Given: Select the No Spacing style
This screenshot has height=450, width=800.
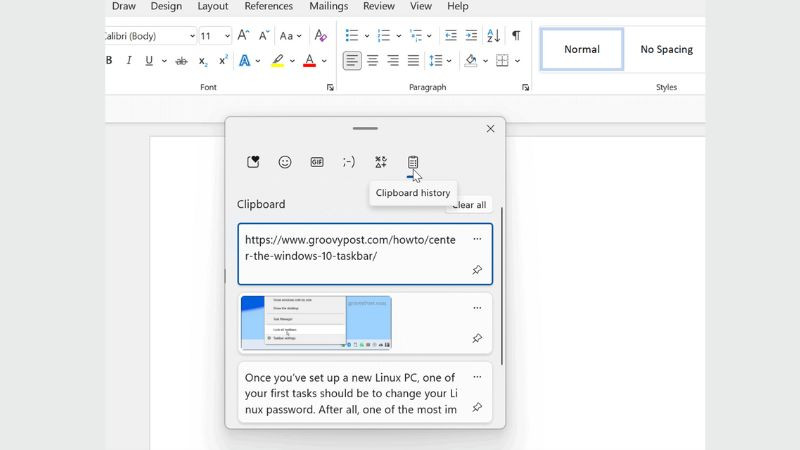Looking at the screenshot, I should (x=666, y=49).
